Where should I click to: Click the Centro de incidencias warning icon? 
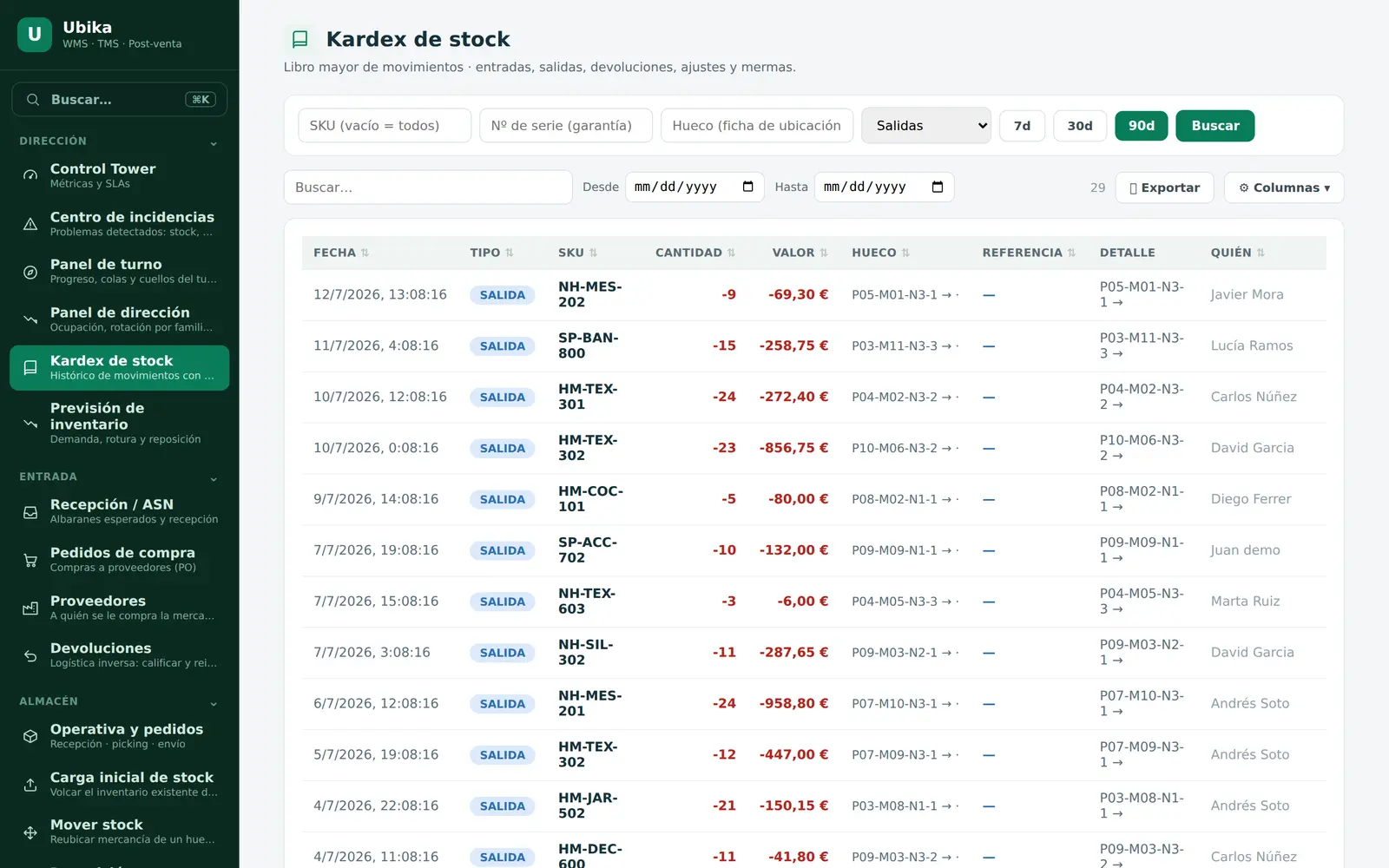(x=30, y=224)
